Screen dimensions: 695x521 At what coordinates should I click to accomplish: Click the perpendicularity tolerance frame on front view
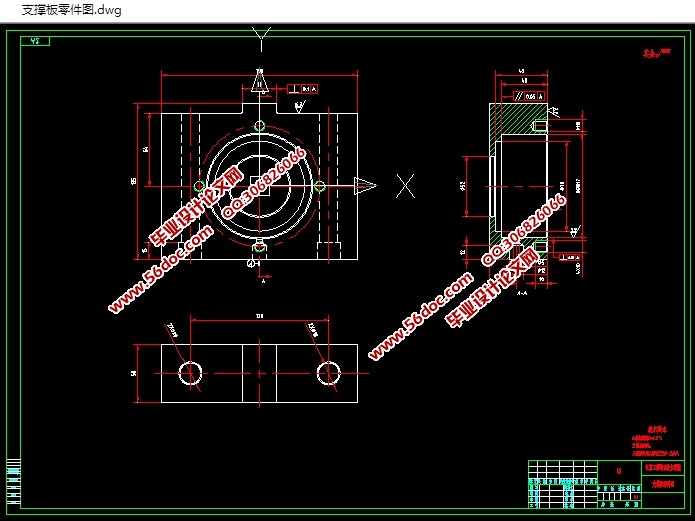[x=301, y=89]
